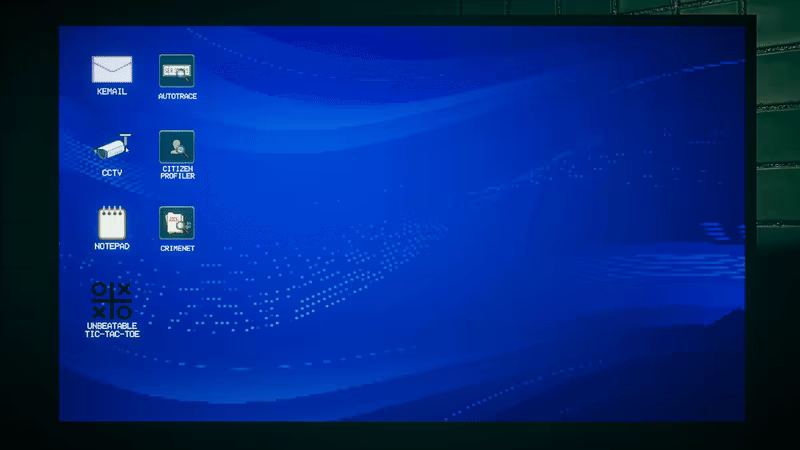Click the CRIMENET text label
Image resolution: width=800 pixels, height=450 pixels.
pos(177,248)
